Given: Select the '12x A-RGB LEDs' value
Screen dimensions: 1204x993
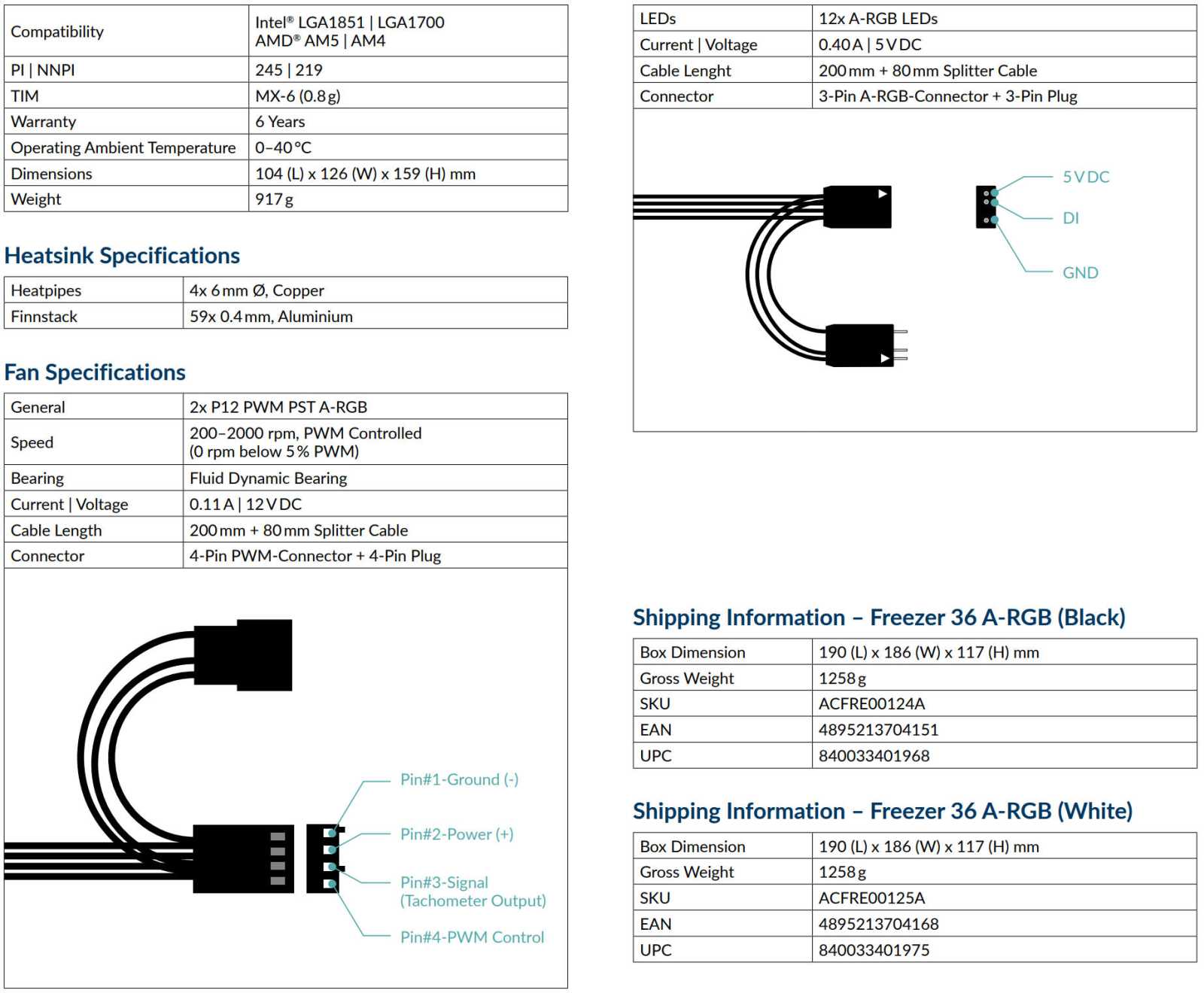Looking at the screenshot, I should coord(878,19).
